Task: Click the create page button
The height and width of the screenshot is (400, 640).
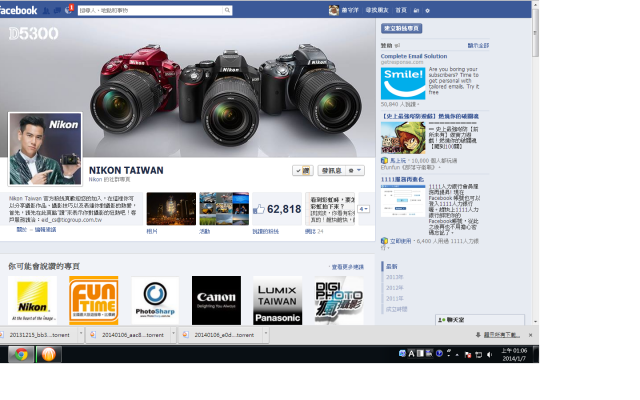Action: pos(401,28)
